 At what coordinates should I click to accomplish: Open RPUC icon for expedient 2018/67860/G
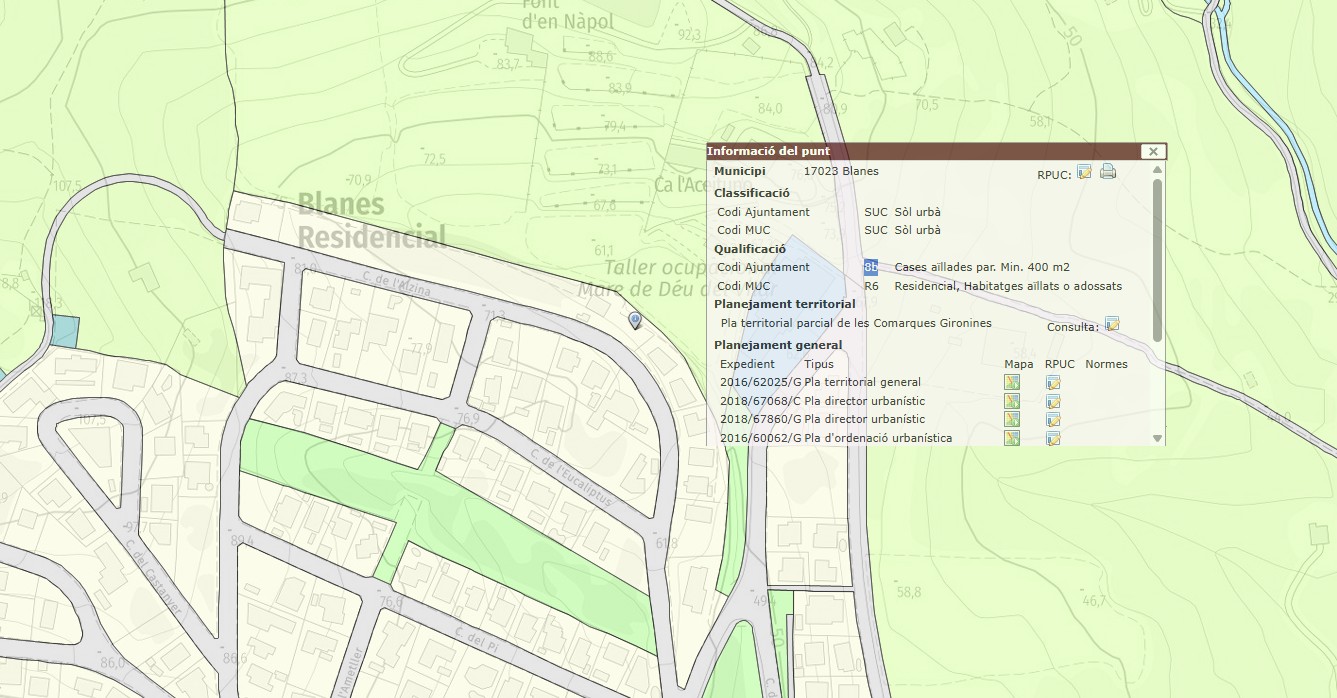[1053, 419]
